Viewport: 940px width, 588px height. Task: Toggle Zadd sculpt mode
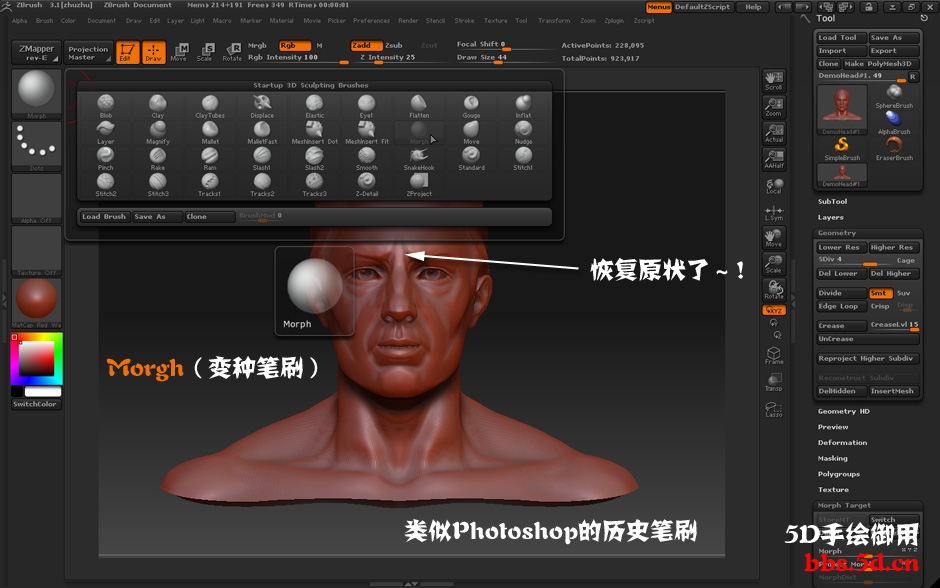click(x=366, y=46)
